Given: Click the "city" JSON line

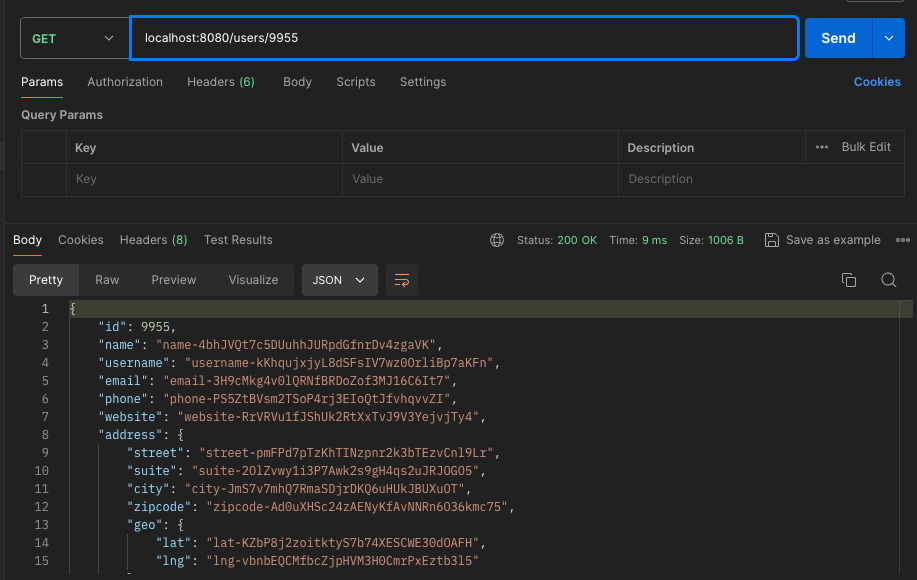Looking at the screenshot, I should click(x=299, y=489).
